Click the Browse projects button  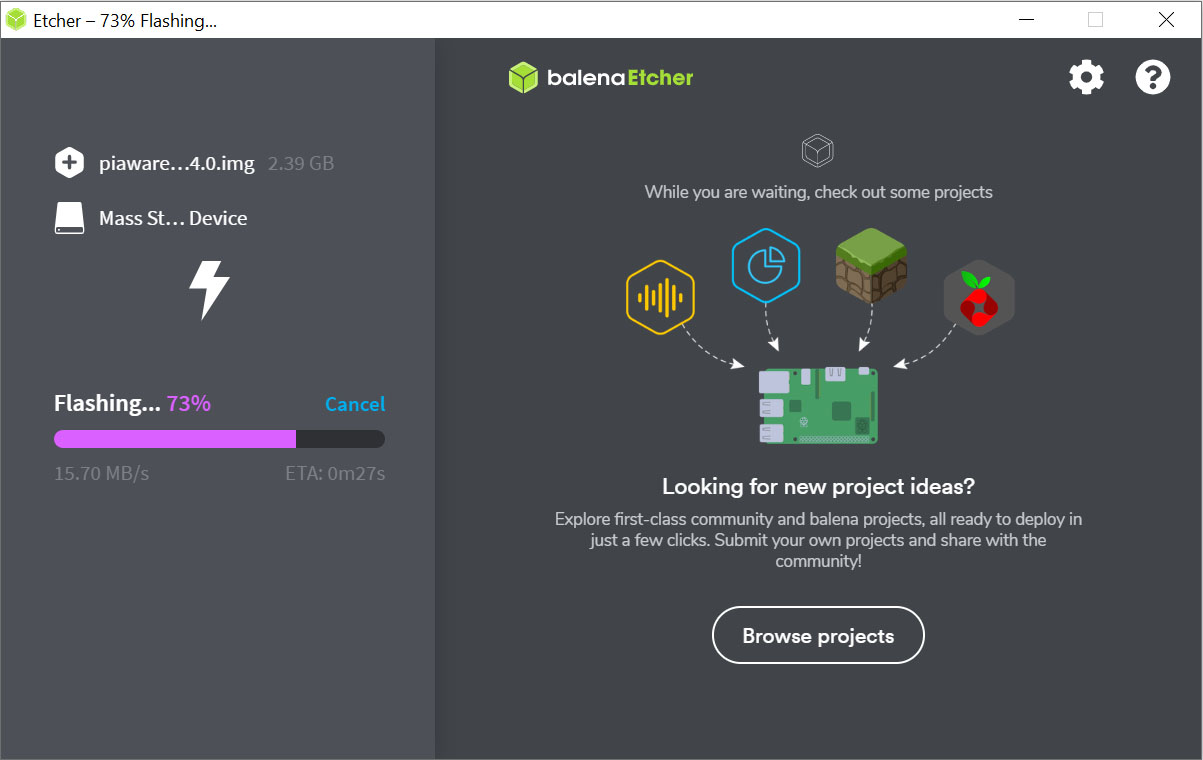point(818,635)
